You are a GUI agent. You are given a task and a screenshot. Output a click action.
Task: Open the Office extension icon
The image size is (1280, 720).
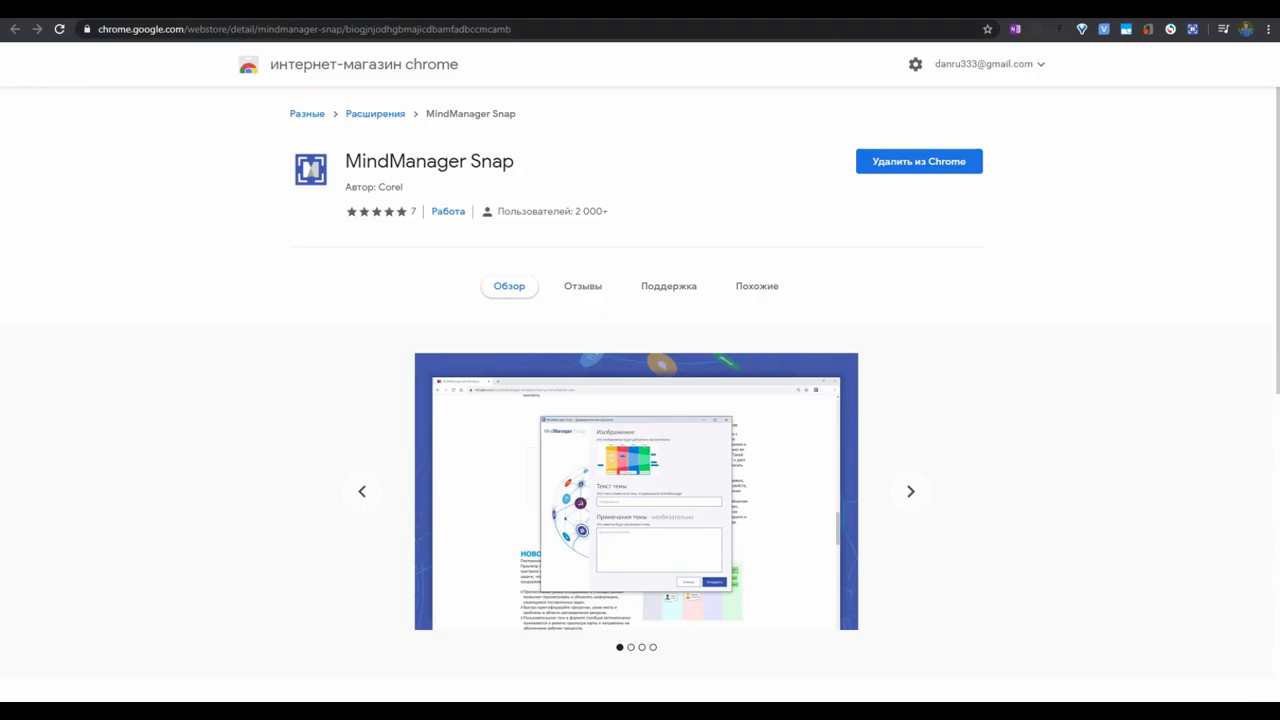click(x=1148, y=29)
